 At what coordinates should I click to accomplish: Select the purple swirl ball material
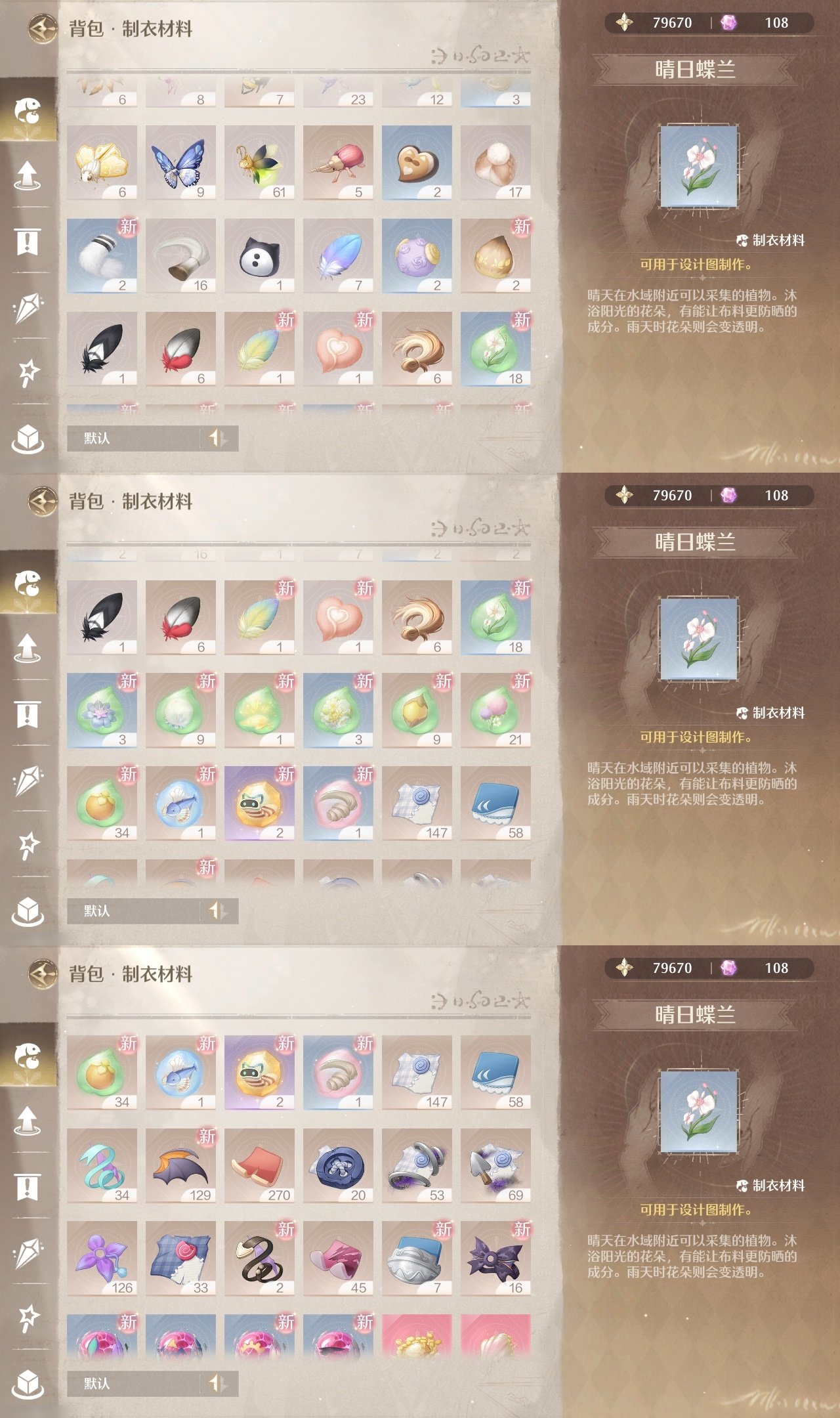(417, 256)
